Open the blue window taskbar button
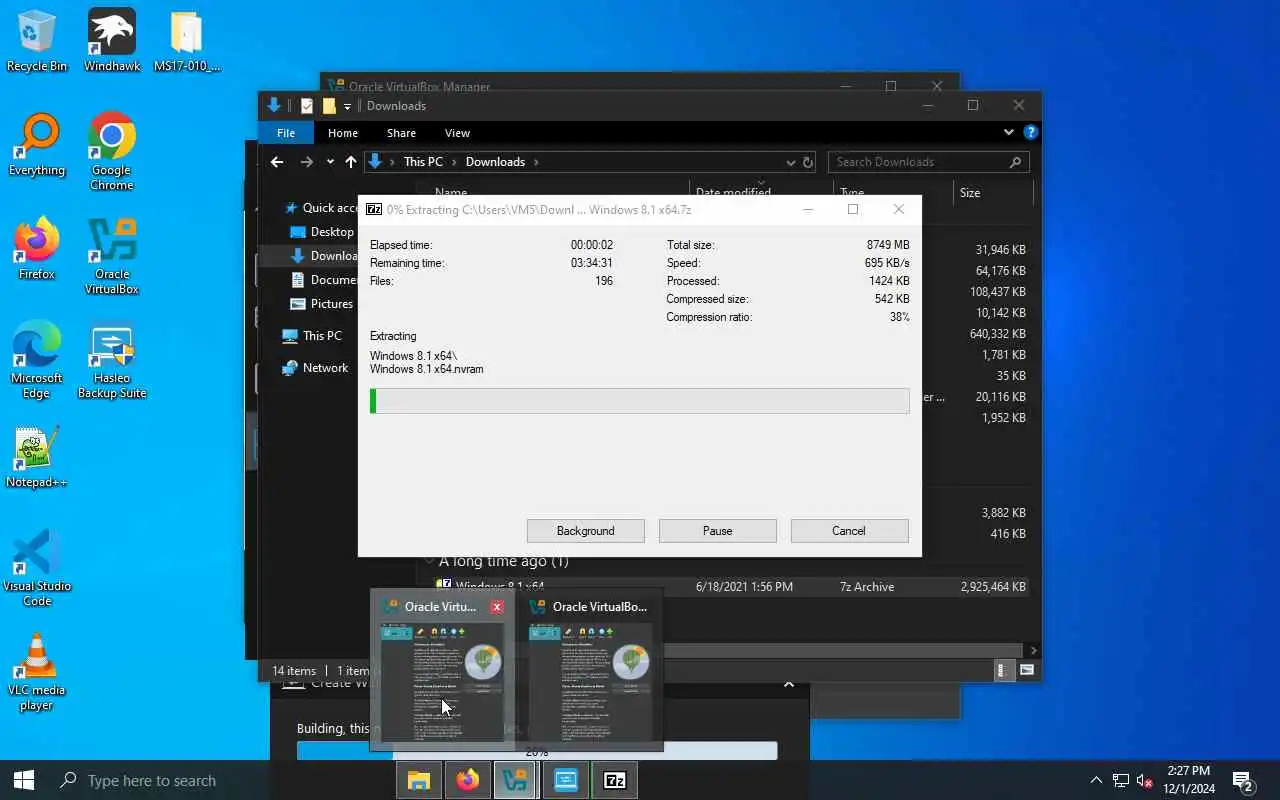 pyautogui.click(x=566, y=780)
